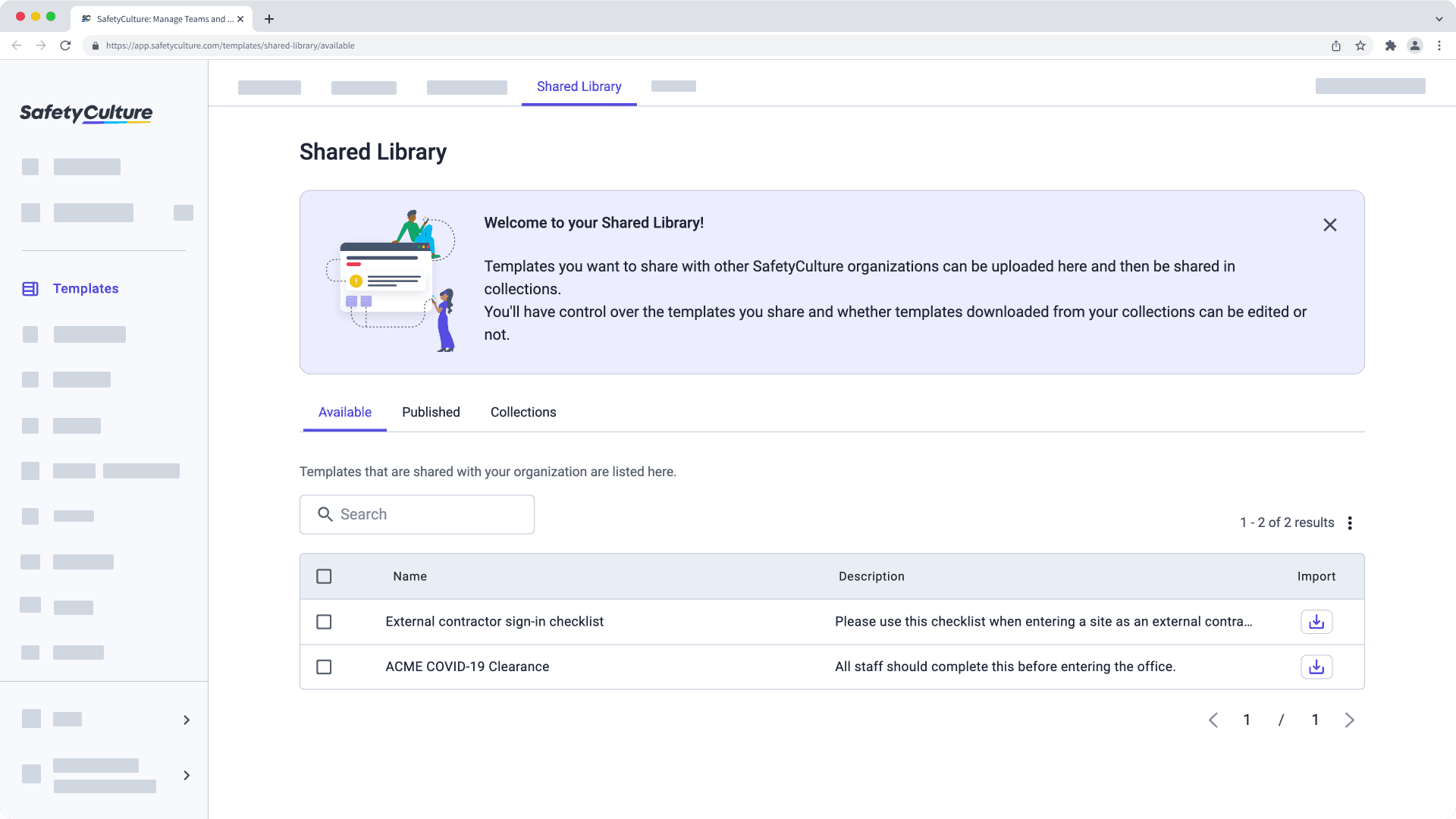Toggle the checkbox for External contractor sign-in checklist
Screen dimensions: 1456x819
point(324,621)
